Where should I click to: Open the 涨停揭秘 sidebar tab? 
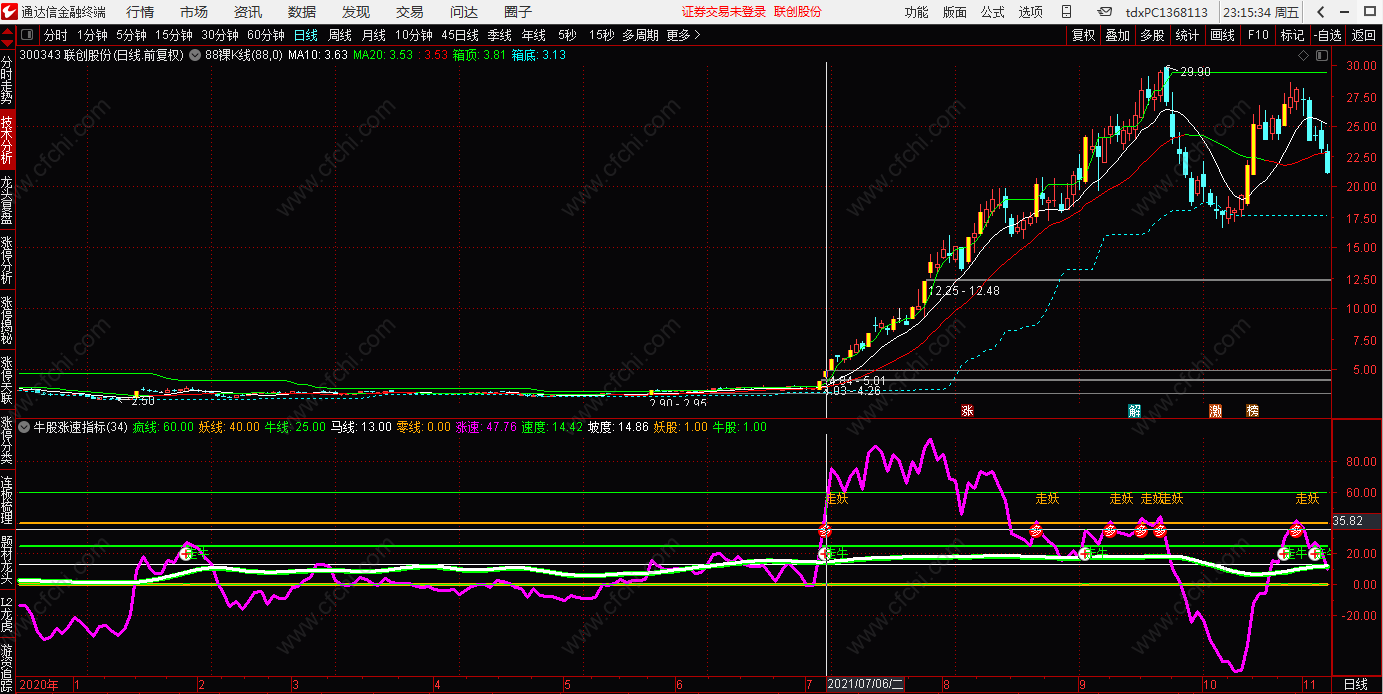pos(7,319)
